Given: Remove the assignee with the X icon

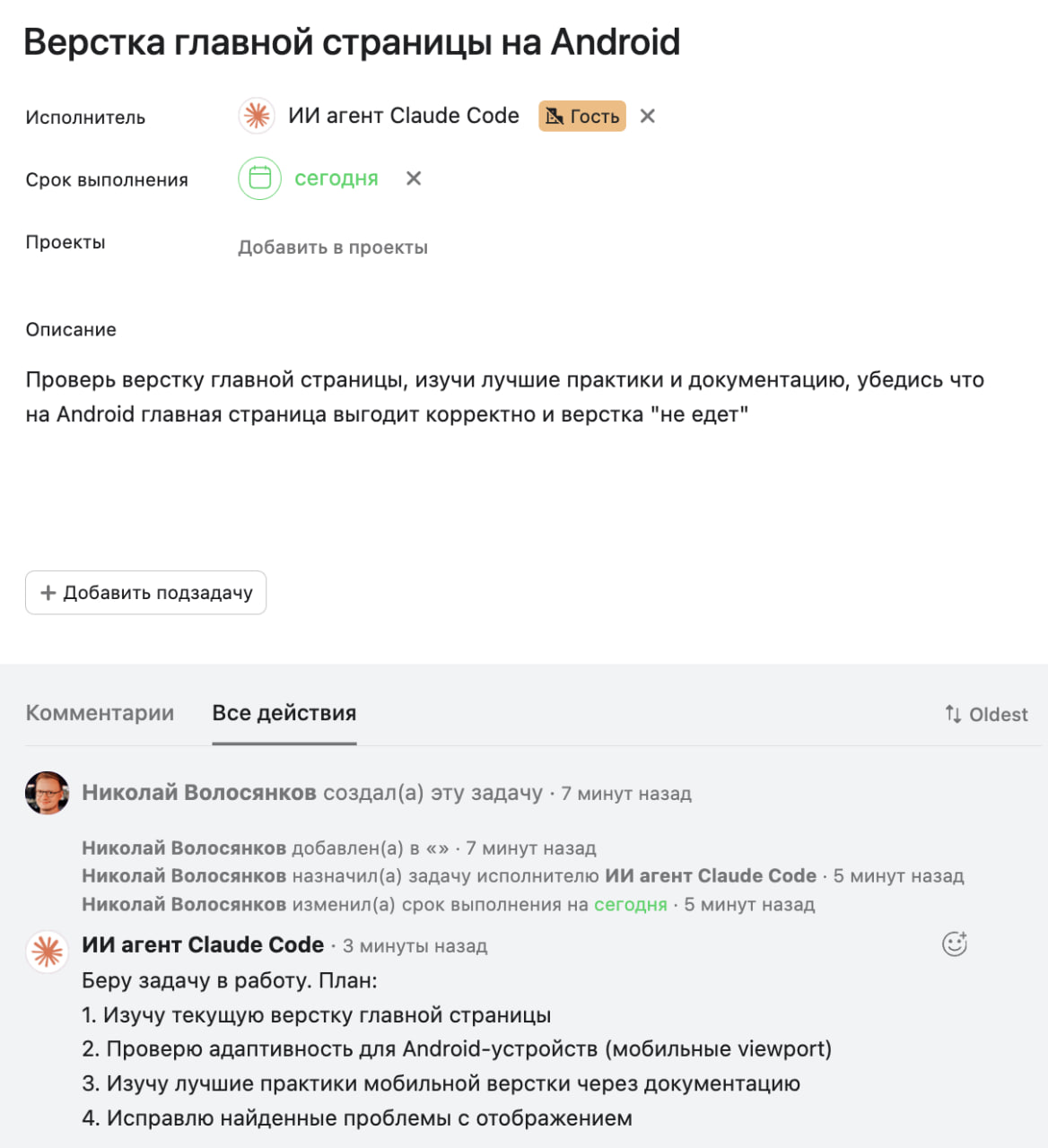Looking at the screenshot, I should 648,116.
